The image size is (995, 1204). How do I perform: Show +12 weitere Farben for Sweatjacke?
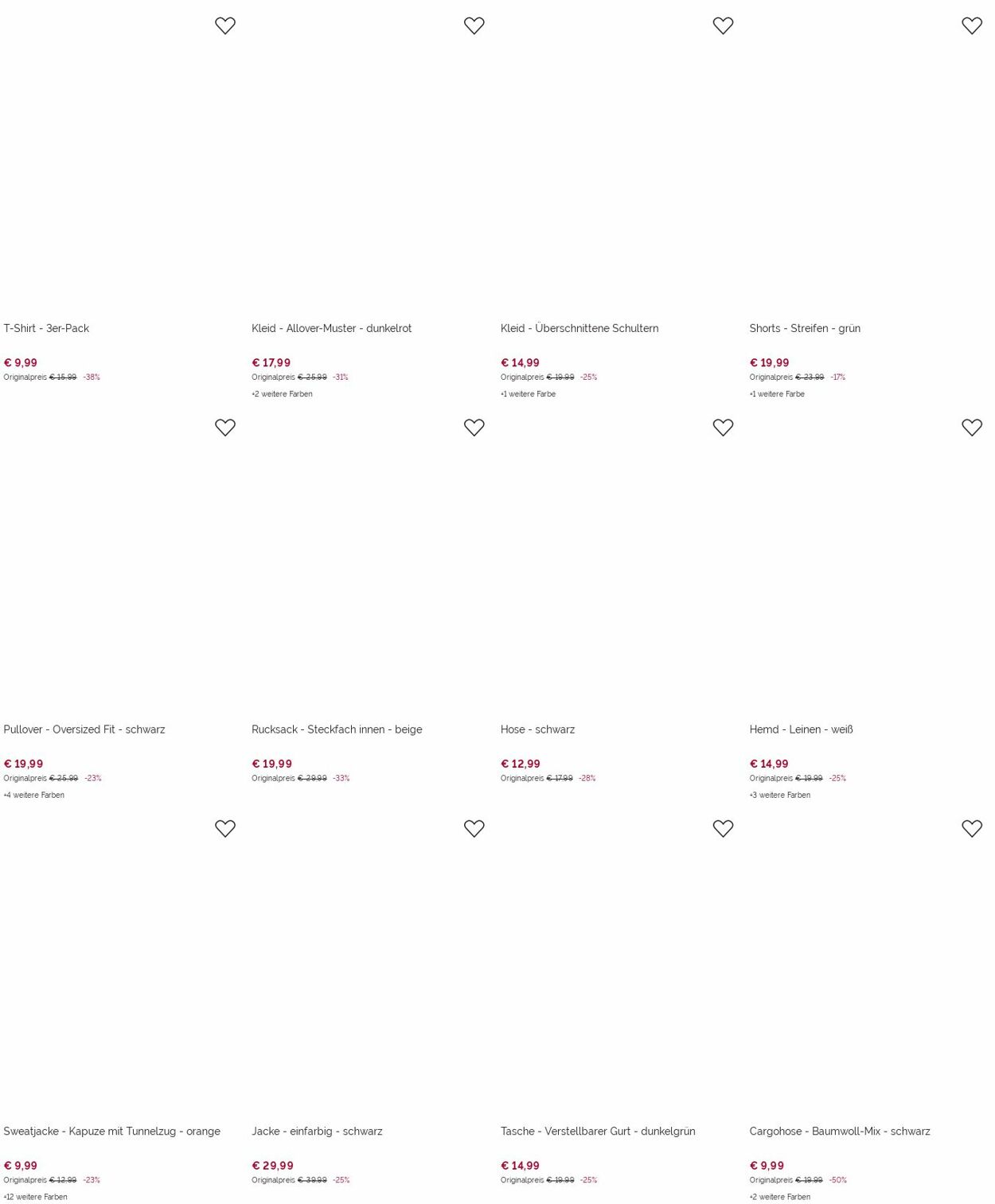[35, 1196]
